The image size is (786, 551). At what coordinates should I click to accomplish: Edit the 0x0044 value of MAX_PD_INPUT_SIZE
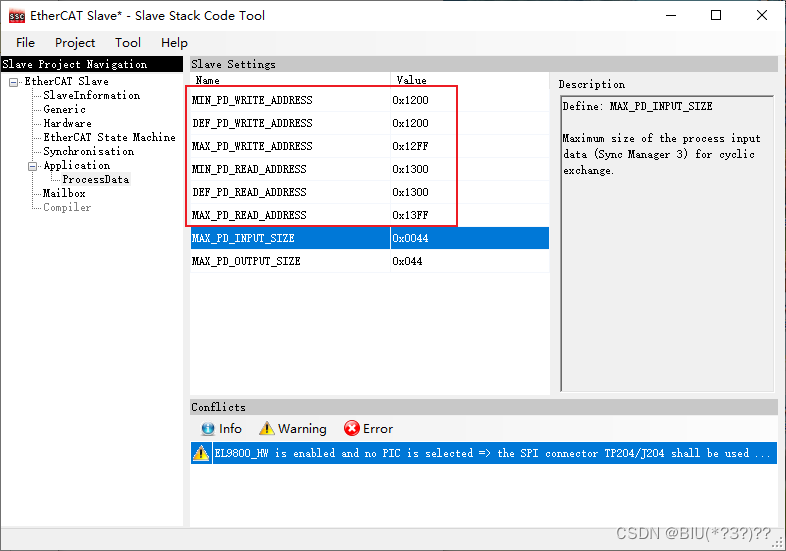469,238
